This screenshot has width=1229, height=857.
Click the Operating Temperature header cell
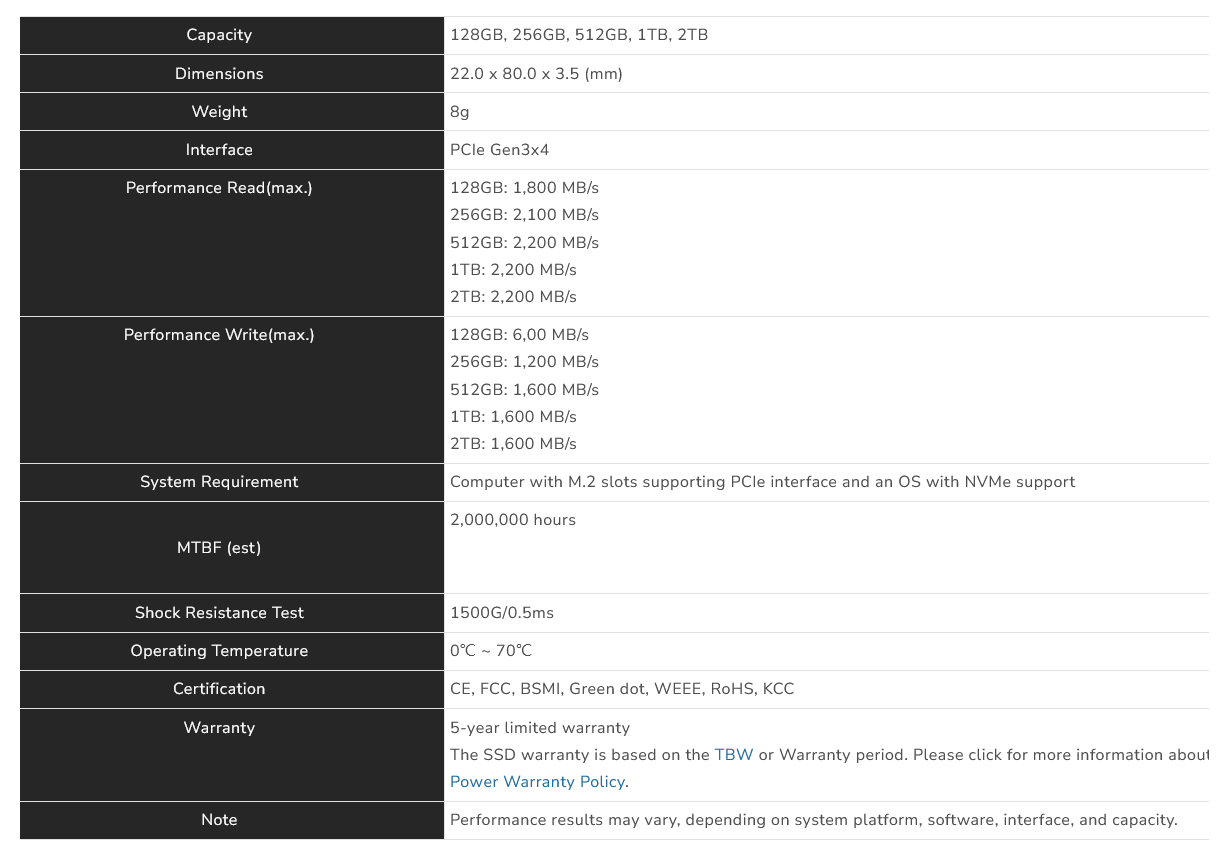(x=219, y=651)
